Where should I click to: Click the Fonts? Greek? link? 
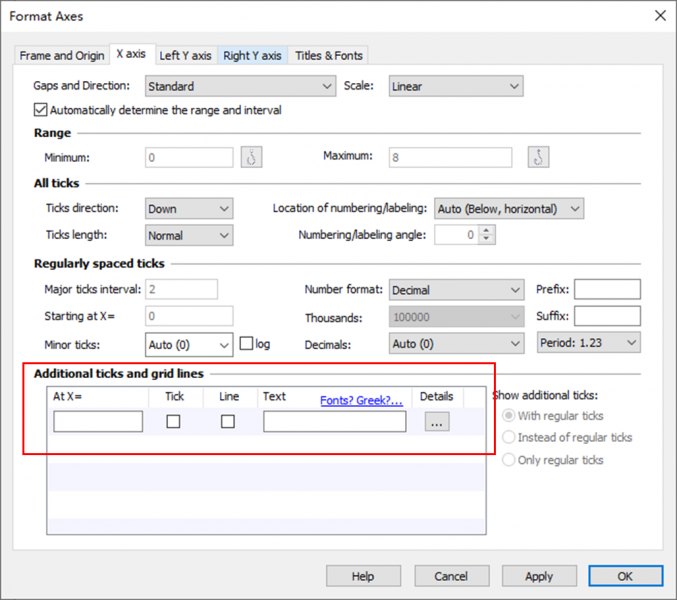(x=361, y=400)
